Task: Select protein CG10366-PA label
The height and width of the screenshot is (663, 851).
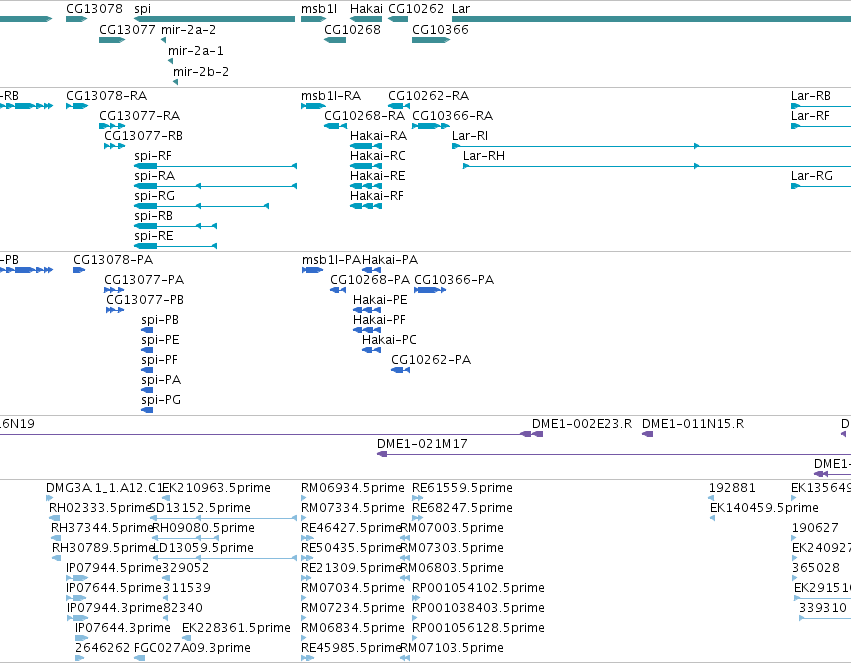Action: (454, 280)
